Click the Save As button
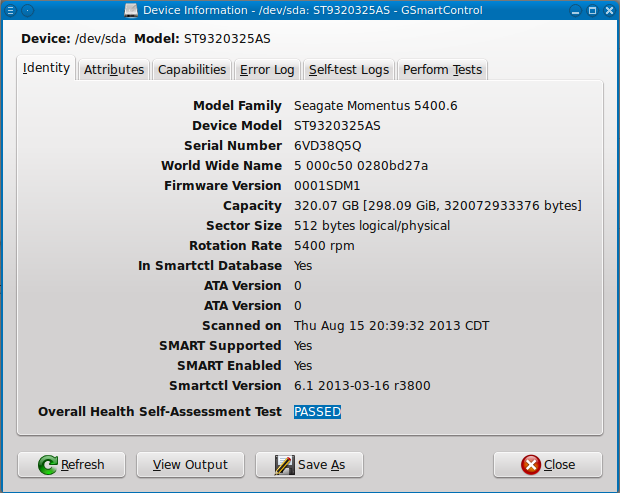This screenshot has height=493, width=620. pos(309,465)
